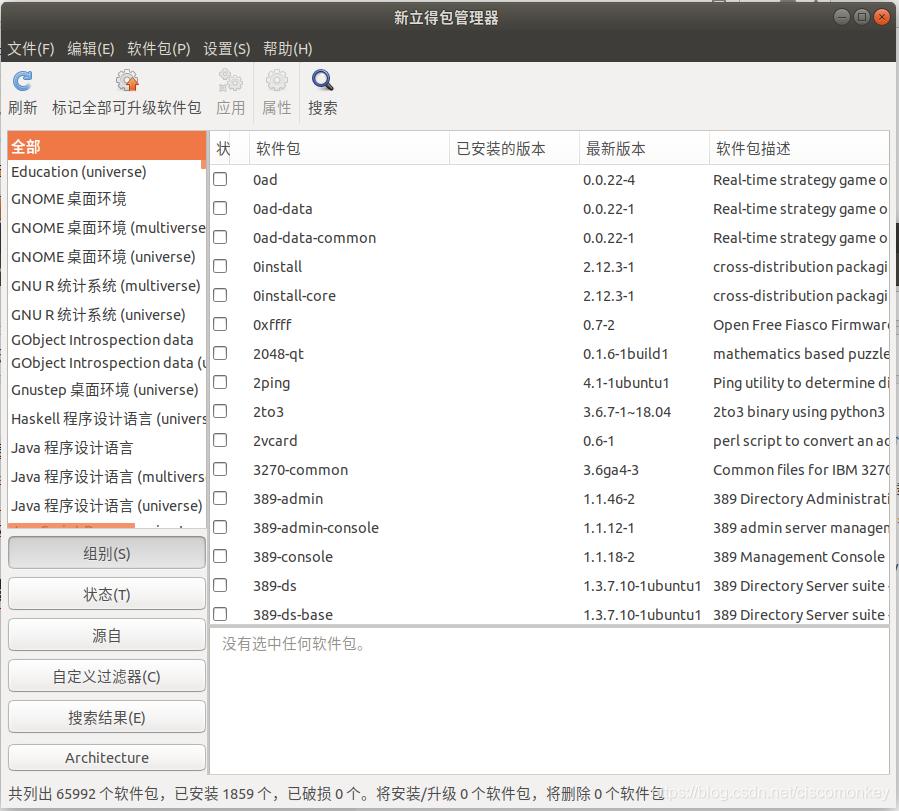Screen dimensions: 899x811
Task: Select GNOME 桌面环境 (multiverse) category
Action: pyautogui.click(x=107, y=228)
